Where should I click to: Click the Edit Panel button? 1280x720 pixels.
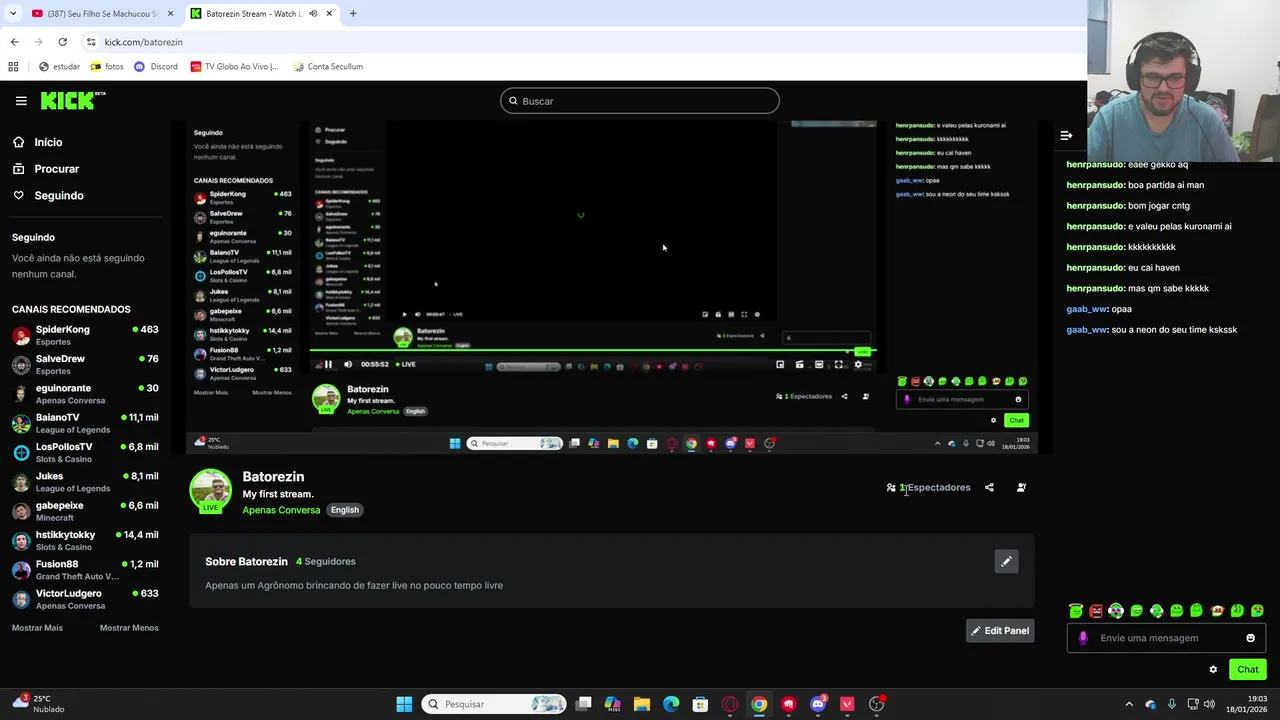[x=999, y=631]
